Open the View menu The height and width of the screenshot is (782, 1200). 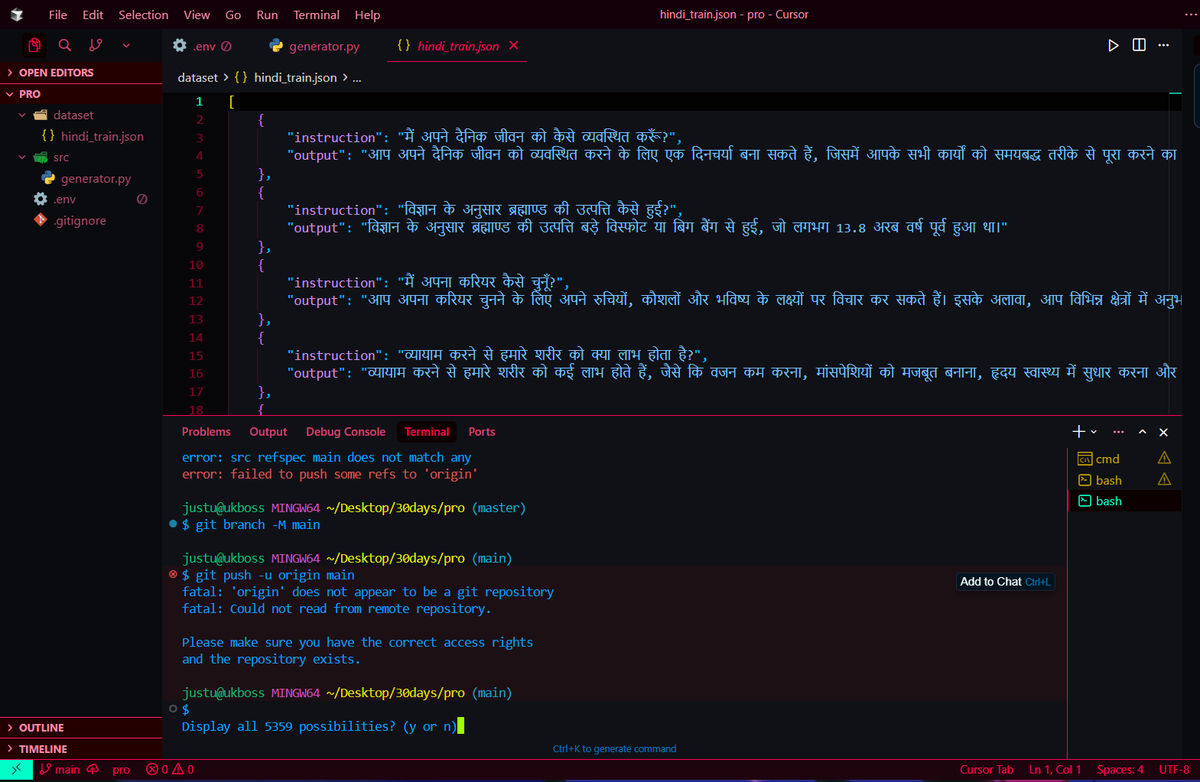pos(197,15)
